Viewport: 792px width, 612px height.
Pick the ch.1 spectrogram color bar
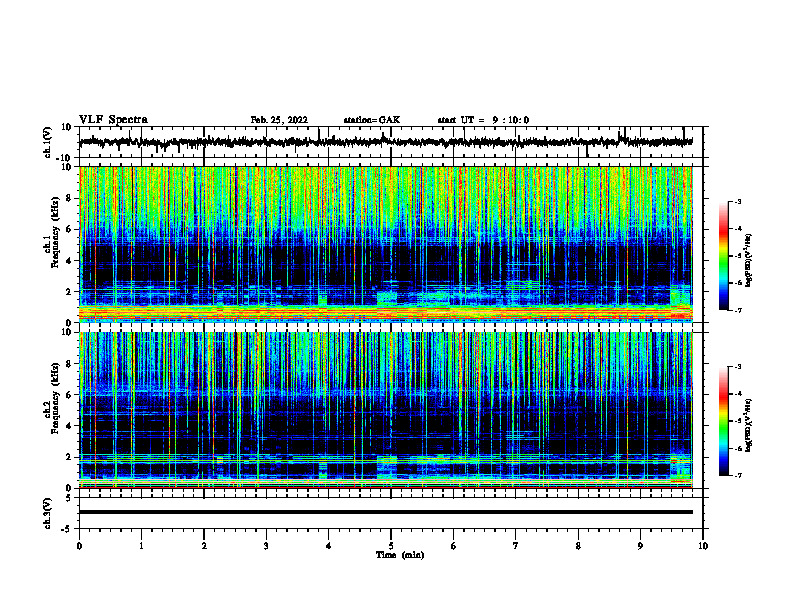(x=724, y=256)
